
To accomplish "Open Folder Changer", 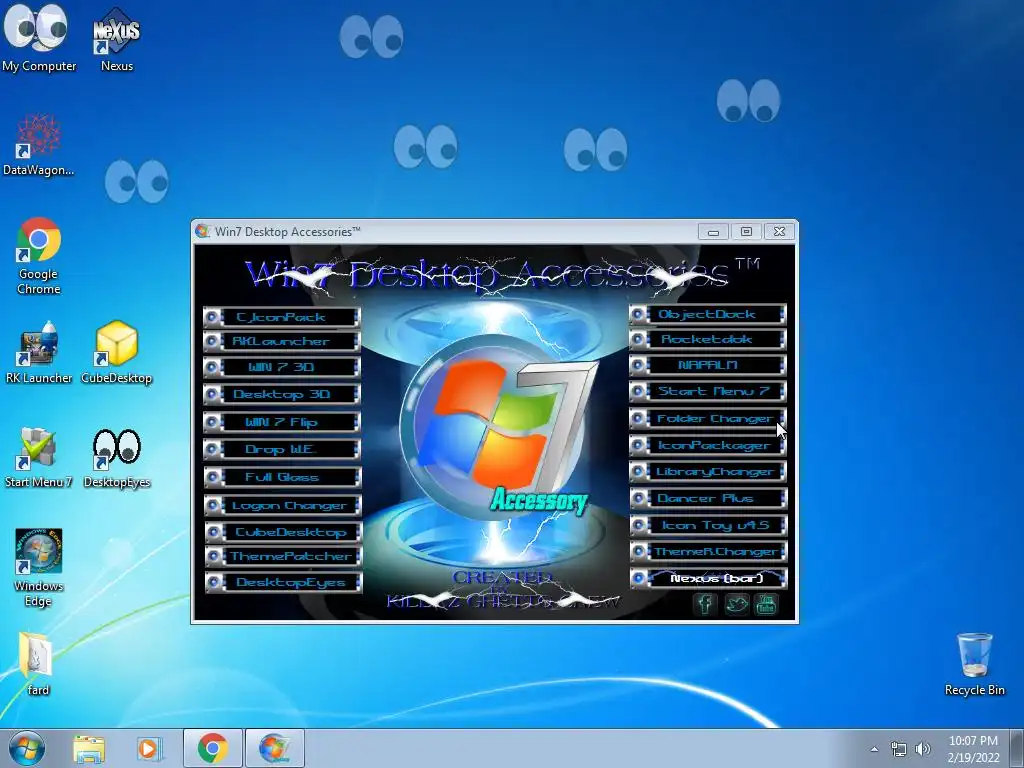I will pyautogui.click(x=708, y=419).
